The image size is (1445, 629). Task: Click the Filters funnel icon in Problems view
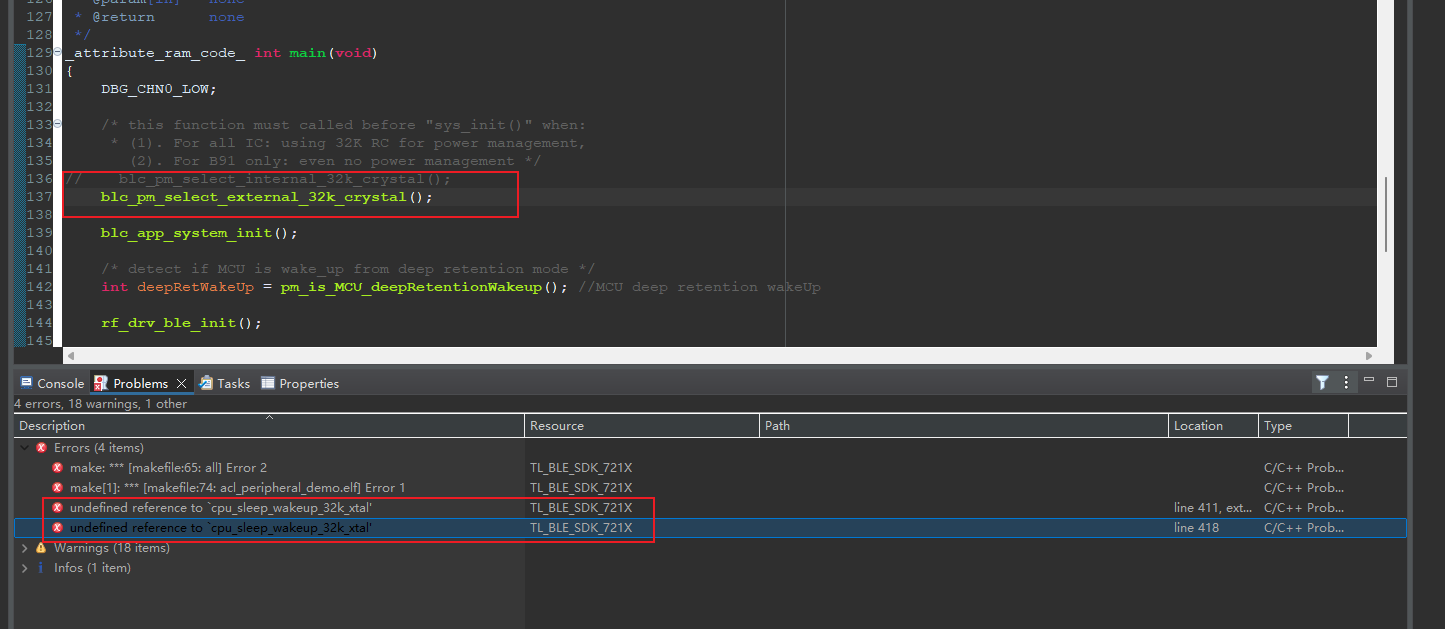pyautogui.click(x=1322, y=382)
